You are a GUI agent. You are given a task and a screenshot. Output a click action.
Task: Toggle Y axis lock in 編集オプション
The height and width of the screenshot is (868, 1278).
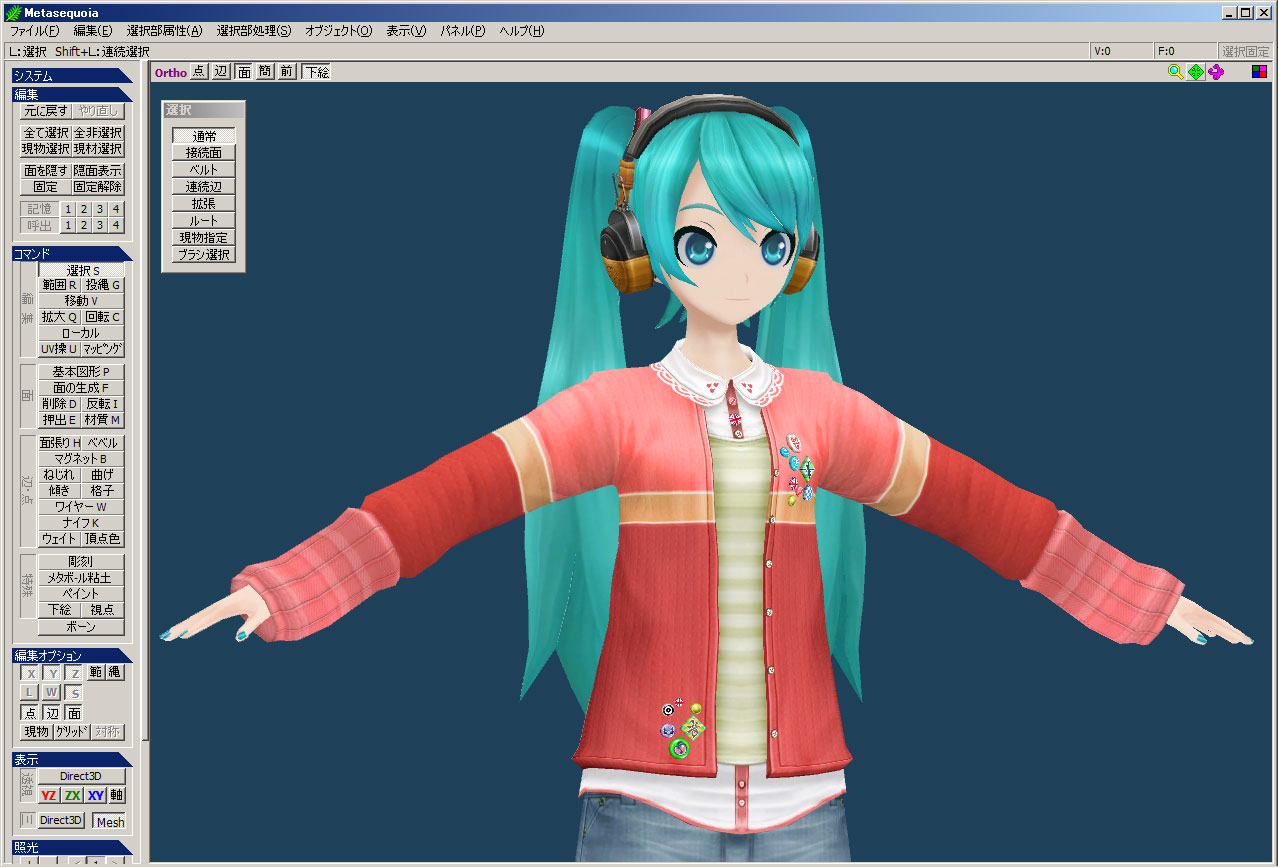coord(53,673)
